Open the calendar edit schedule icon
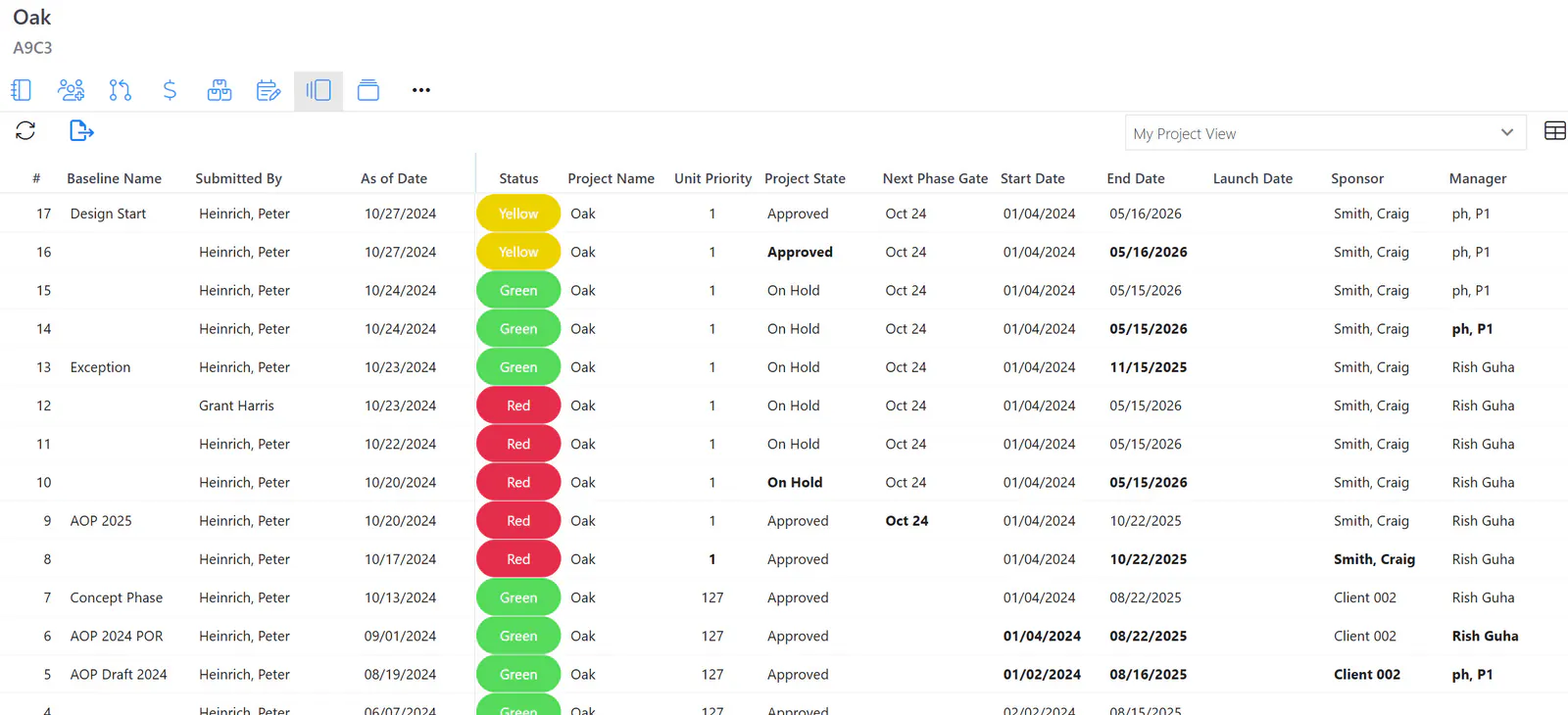 pos(269,90)
